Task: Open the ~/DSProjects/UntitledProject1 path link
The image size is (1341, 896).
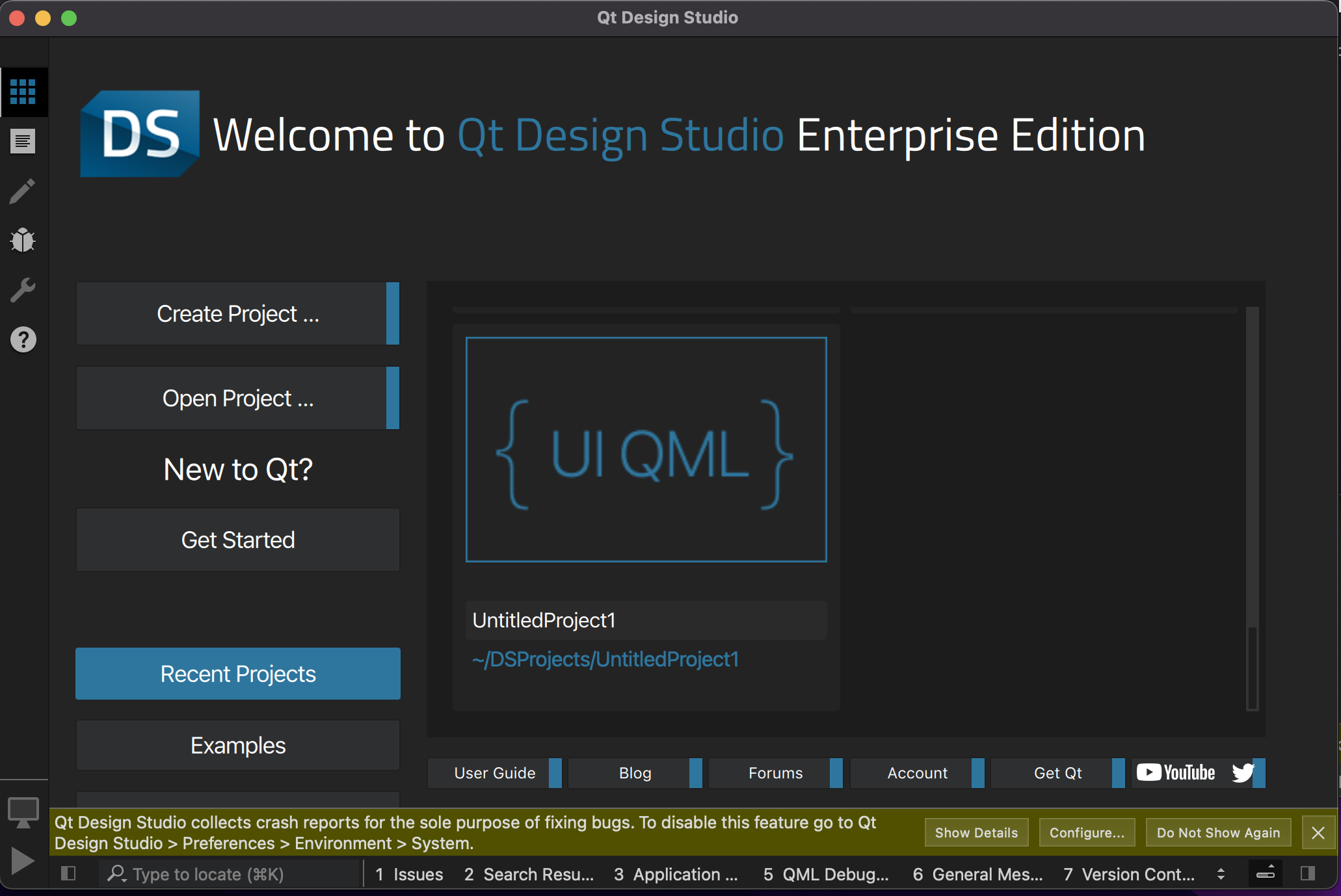Action: 605,659
